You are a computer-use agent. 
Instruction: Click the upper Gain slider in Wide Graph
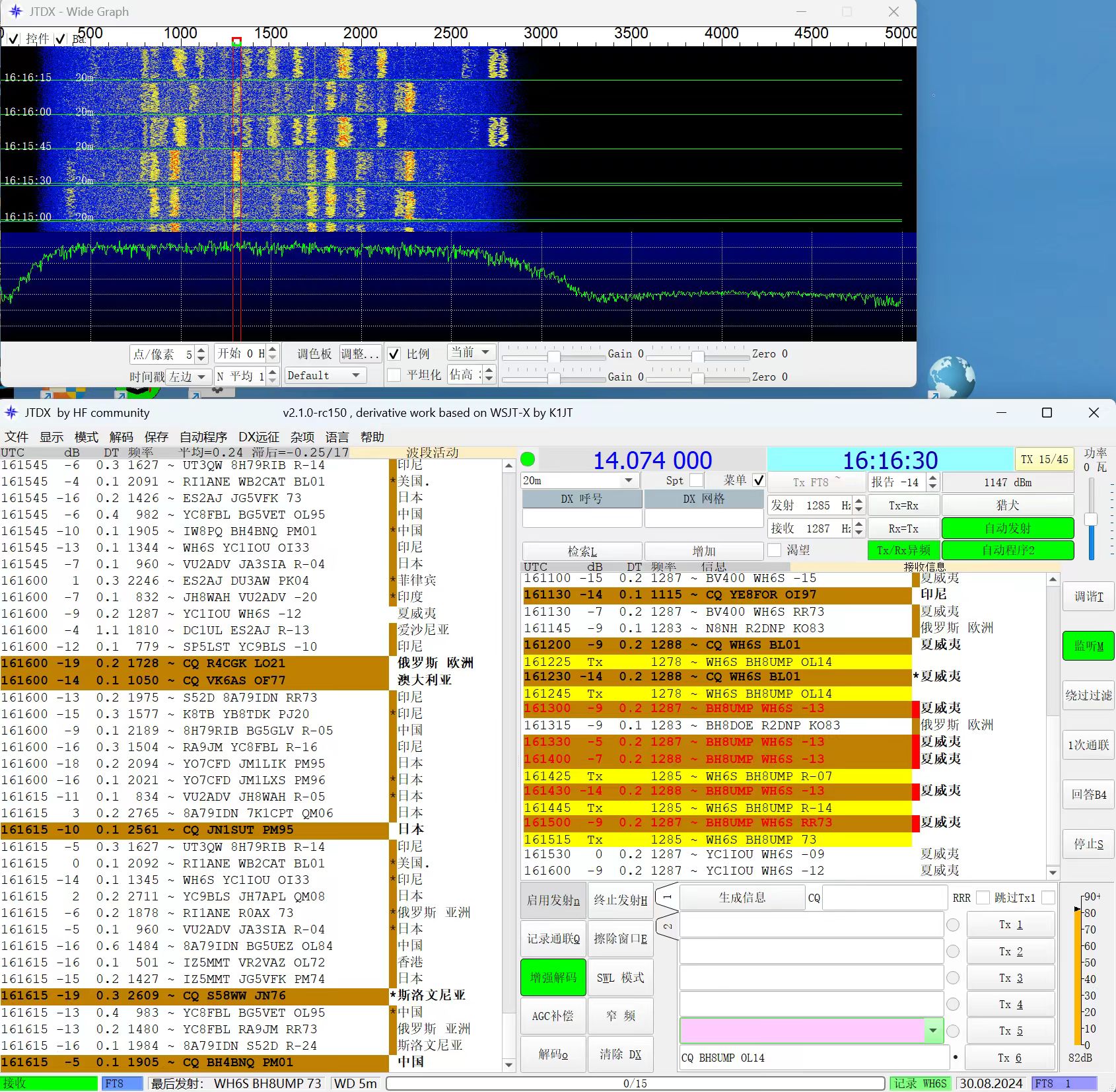pyautogui.click(x=553, y=356)
